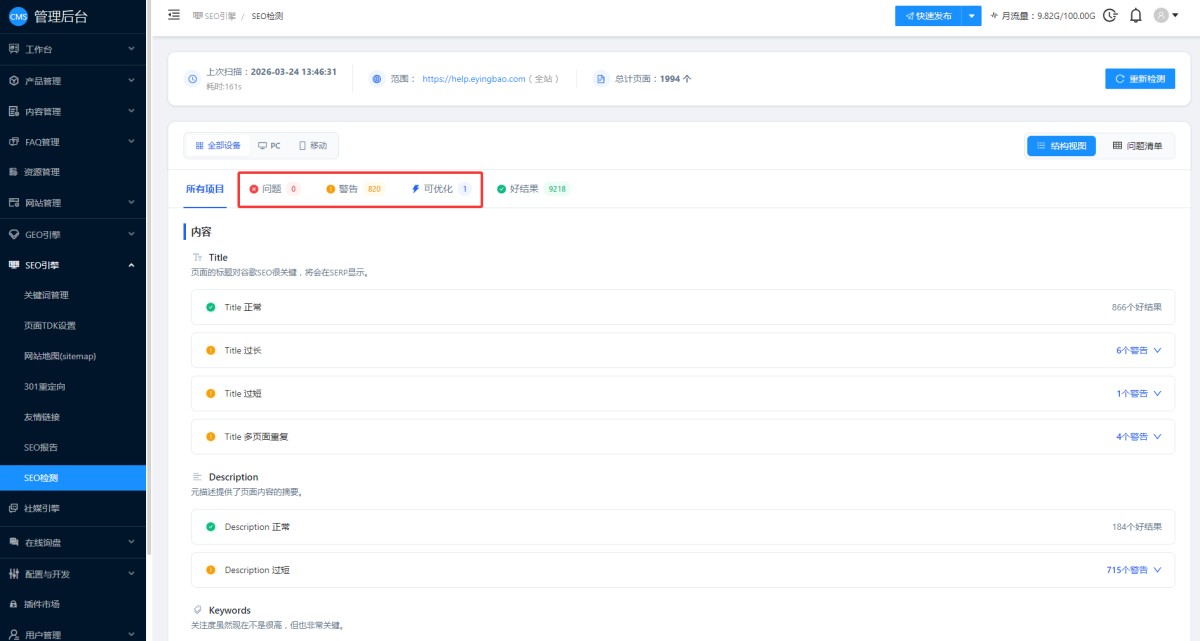Screen dimensions: 1200x641
Task: Switch to PC device view
Action: point(269,146)
